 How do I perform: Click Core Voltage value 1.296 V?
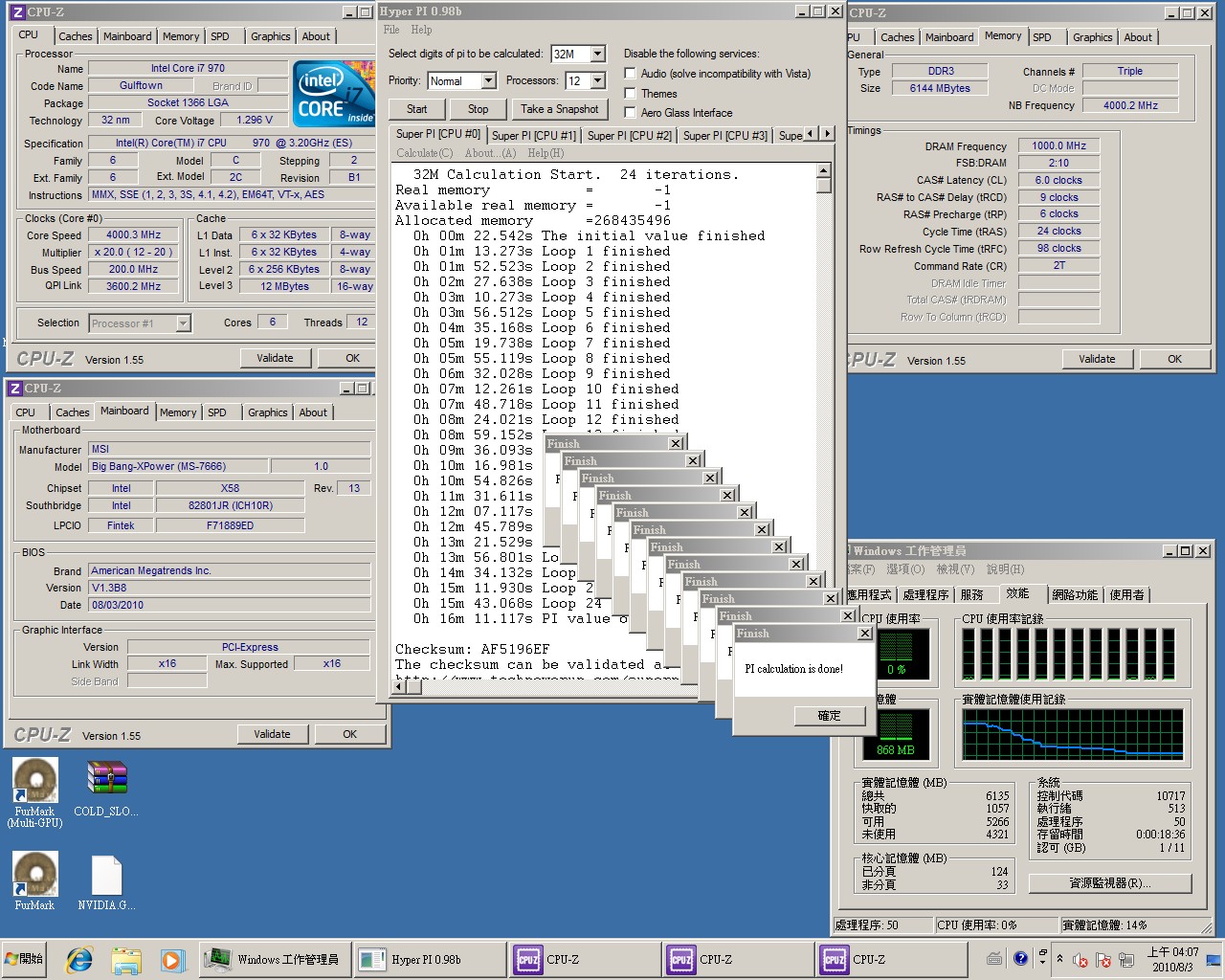pos(255,120)
